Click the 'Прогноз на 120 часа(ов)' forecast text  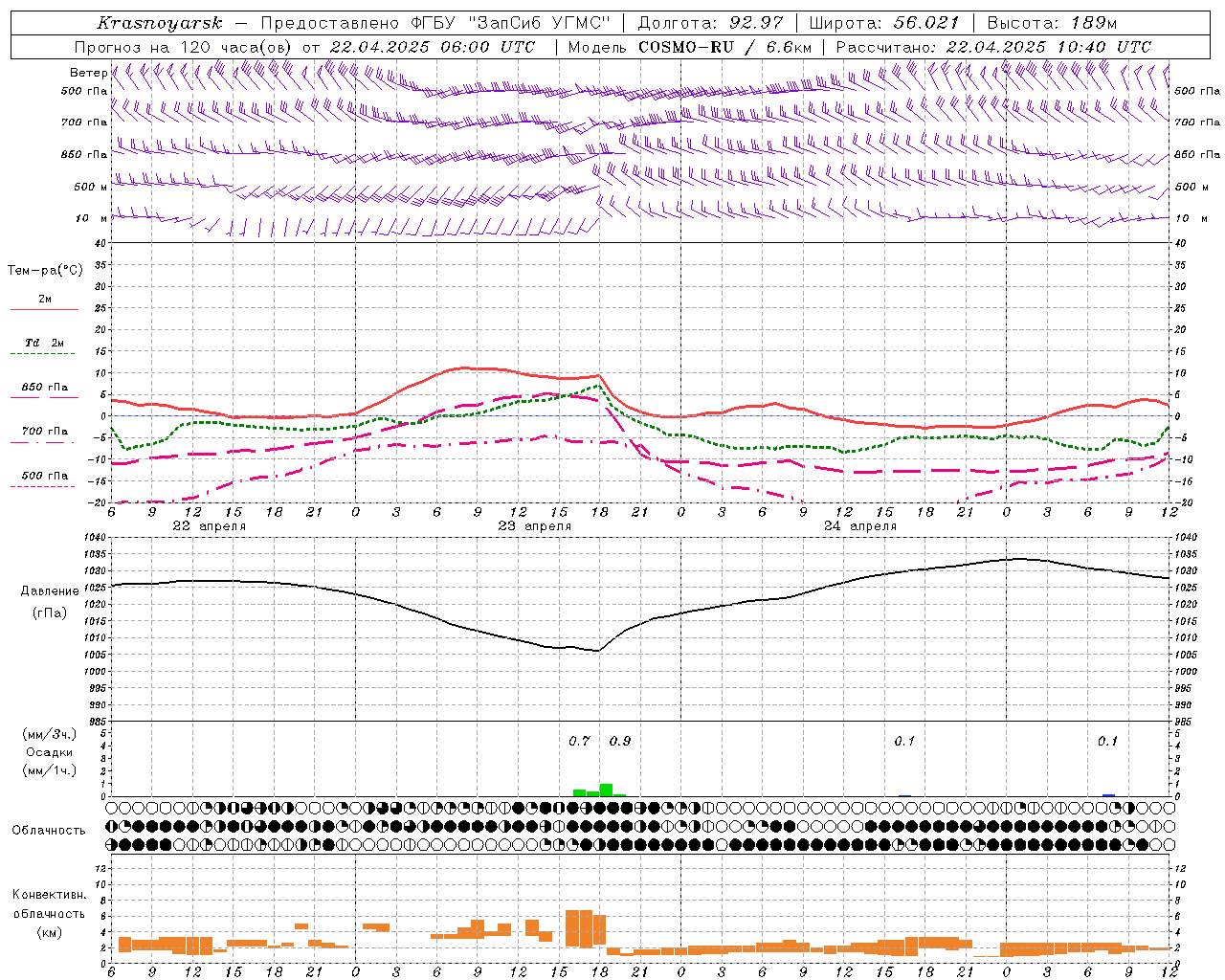click(185, 47)
